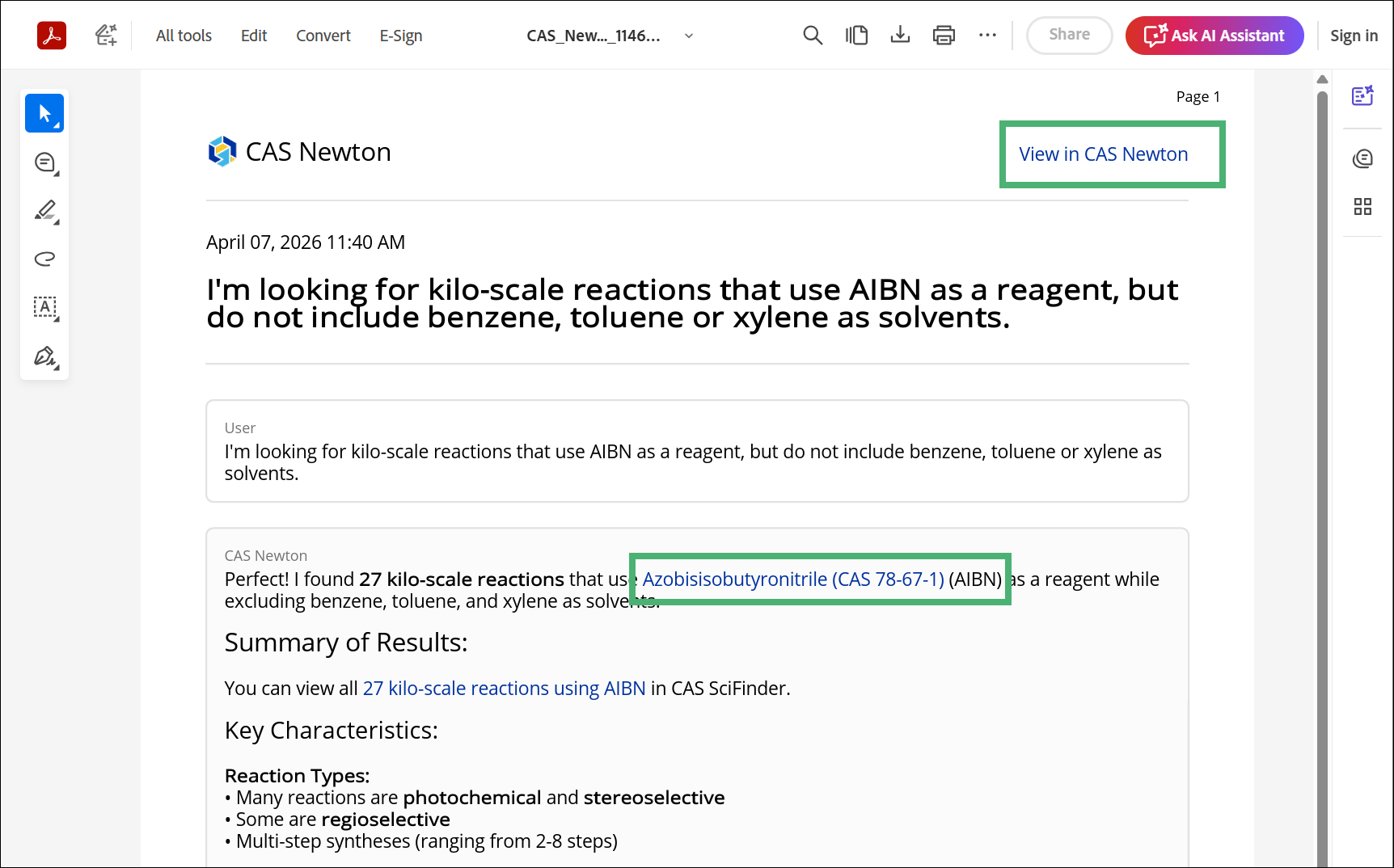
Task: Click the Ask AI Assistant button
Action: click(1214, 36)
